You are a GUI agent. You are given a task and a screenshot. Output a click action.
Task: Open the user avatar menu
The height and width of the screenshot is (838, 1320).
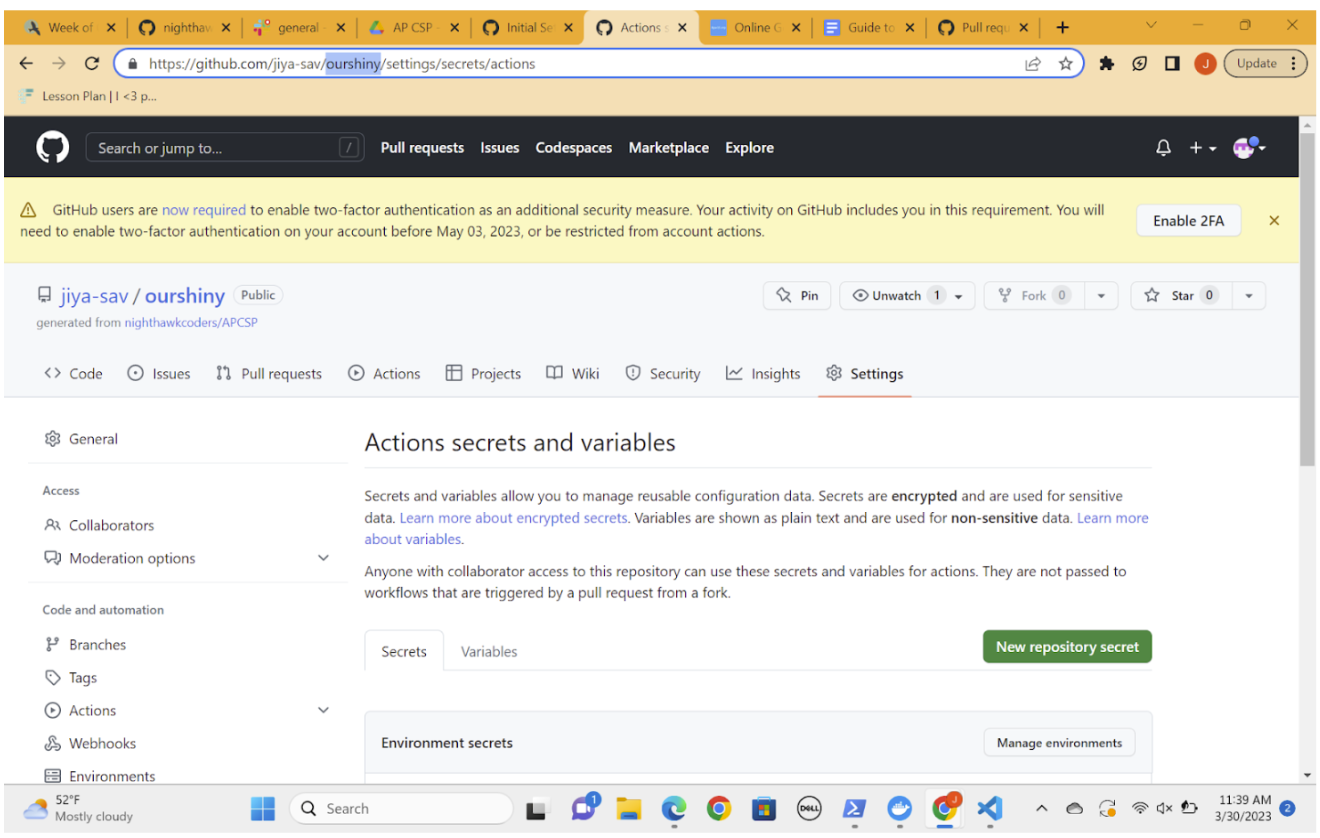pos(1249,148)
